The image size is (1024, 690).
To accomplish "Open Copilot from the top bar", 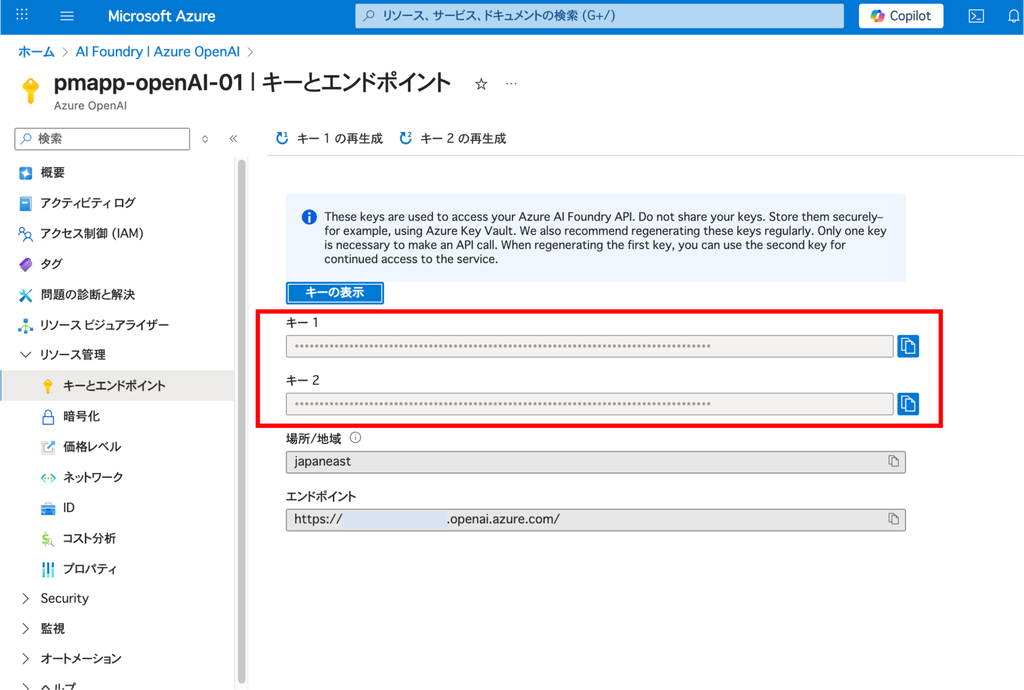I will click(x=901, y=16).
